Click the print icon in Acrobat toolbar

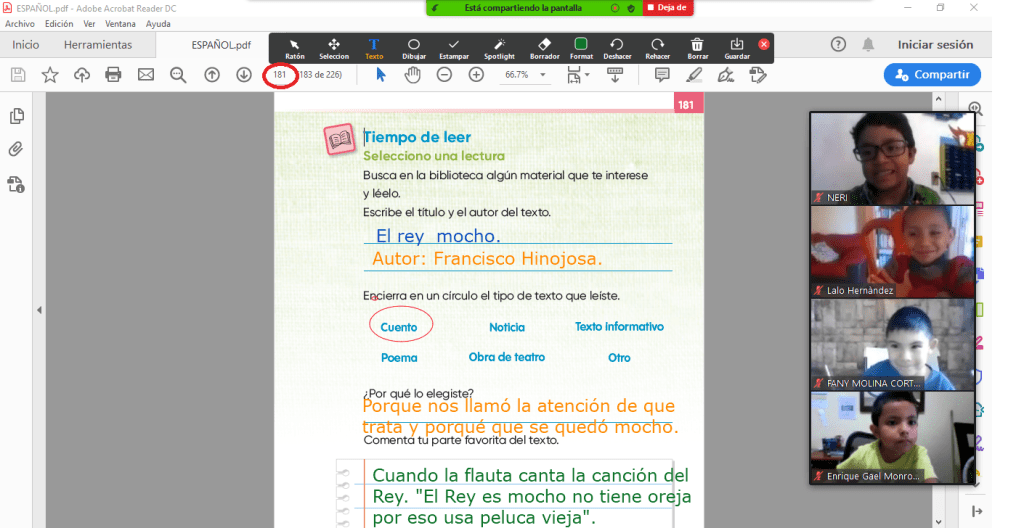pos(114,75)
